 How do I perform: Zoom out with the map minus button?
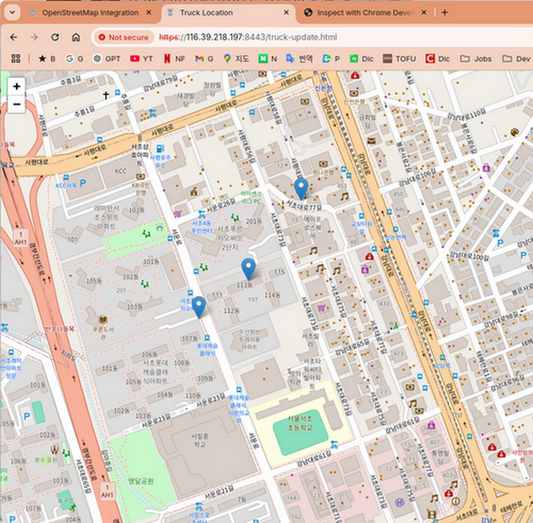click(16, 104)
